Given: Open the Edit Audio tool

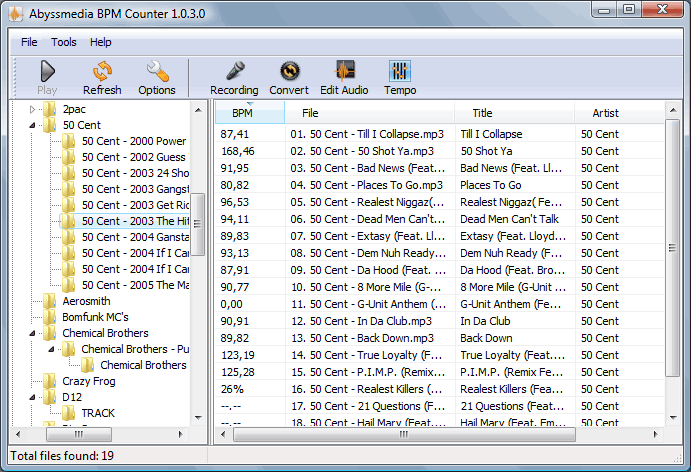Looking at the screenshot, I should (345, 71).
